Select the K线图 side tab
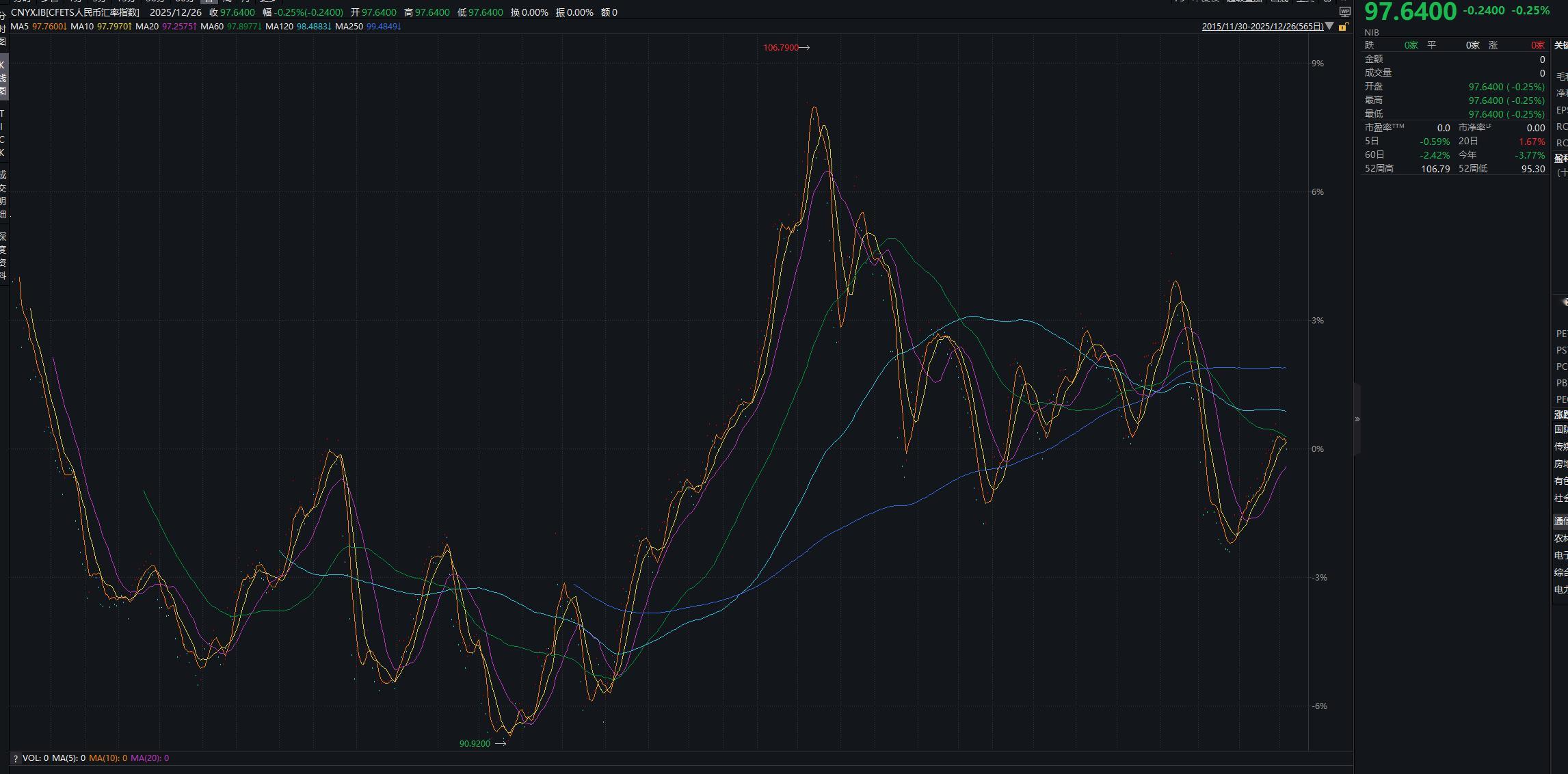Viewport: 1568px width, 774px height. [3, 78]
